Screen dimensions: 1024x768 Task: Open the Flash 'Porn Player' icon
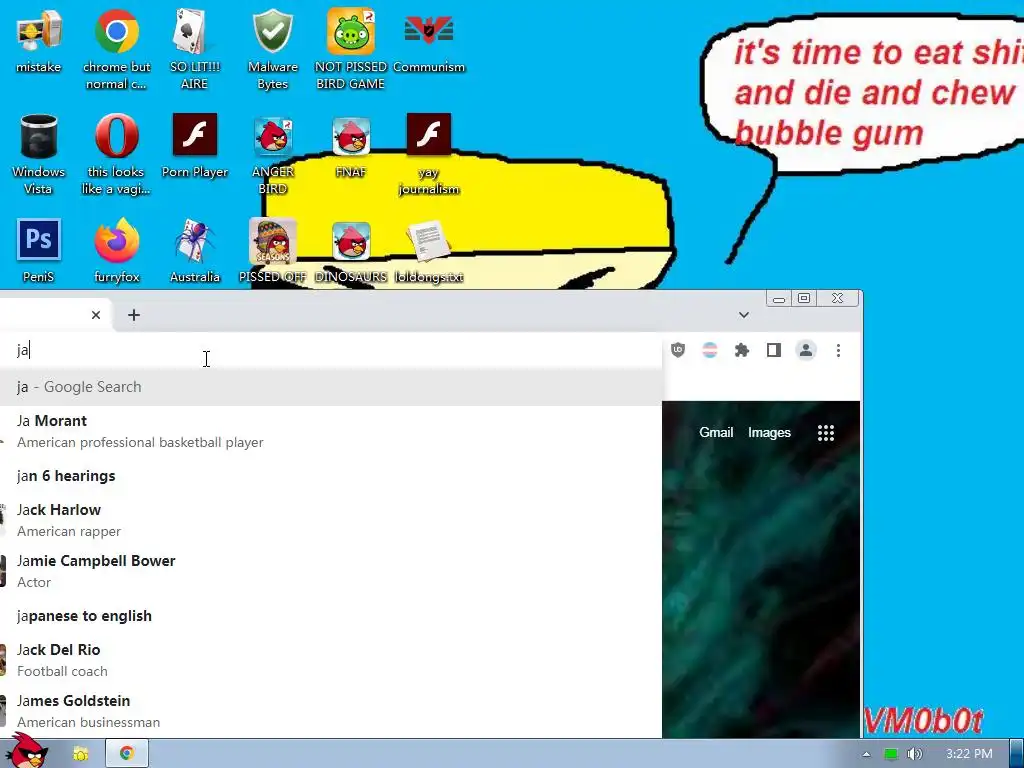pyautogui.click(x=195, y=147)
